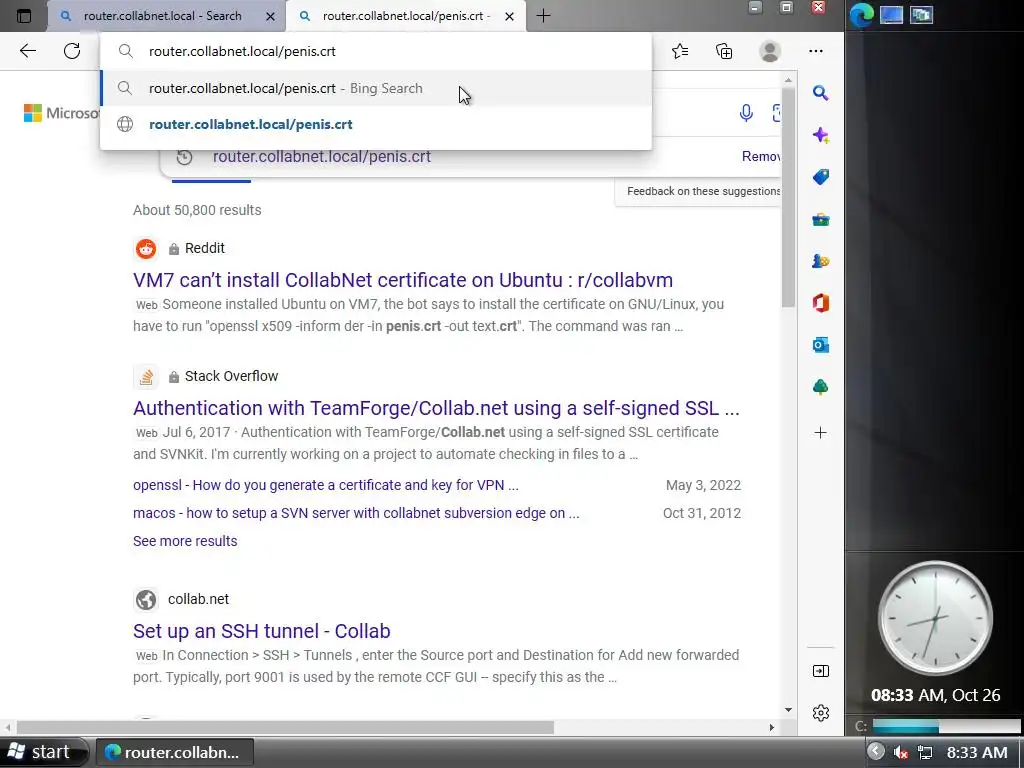Click the new tab plus button
This screenshot has height=768, width=1024.
point(543,16)
